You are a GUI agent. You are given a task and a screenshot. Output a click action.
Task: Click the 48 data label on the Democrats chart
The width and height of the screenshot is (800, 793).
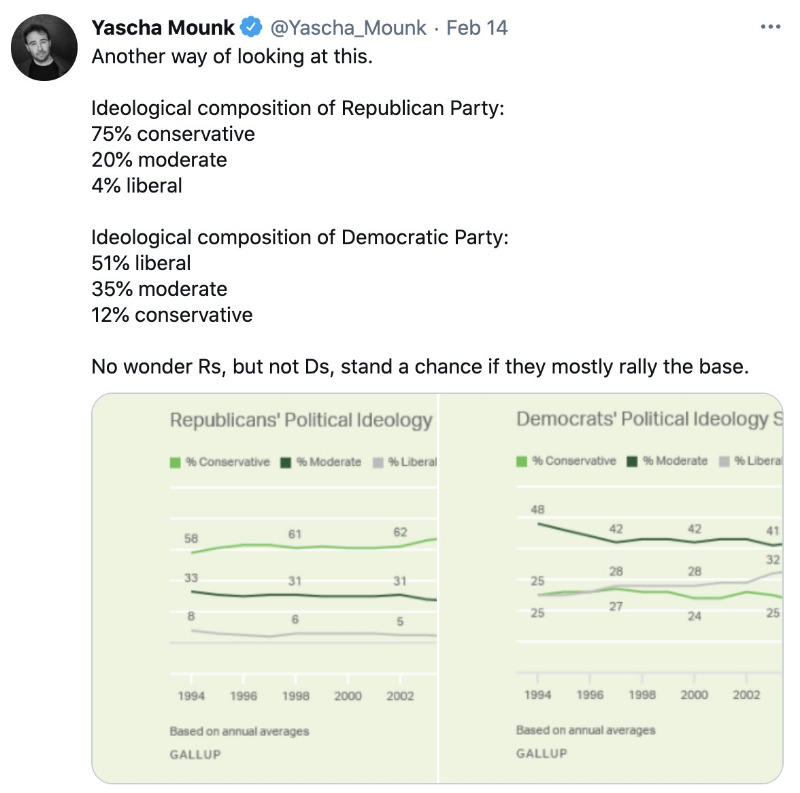[x=536, y=509]
